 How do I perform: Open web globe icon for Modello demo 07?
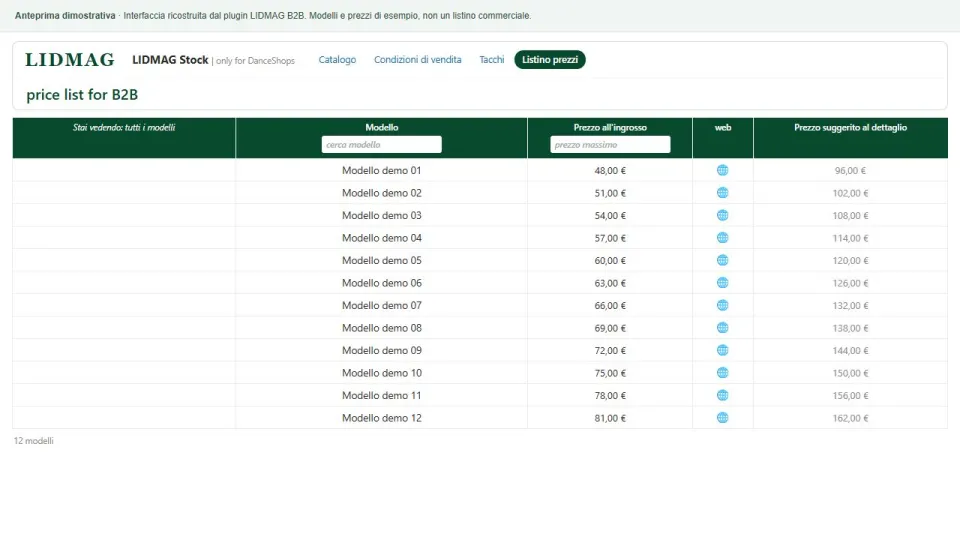click(x=722, y=306)
